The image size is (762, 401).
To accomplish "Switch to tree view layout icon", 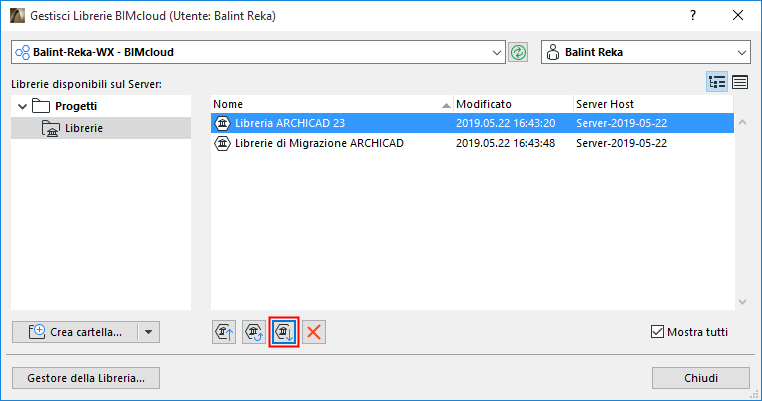I will pos(717,82).
